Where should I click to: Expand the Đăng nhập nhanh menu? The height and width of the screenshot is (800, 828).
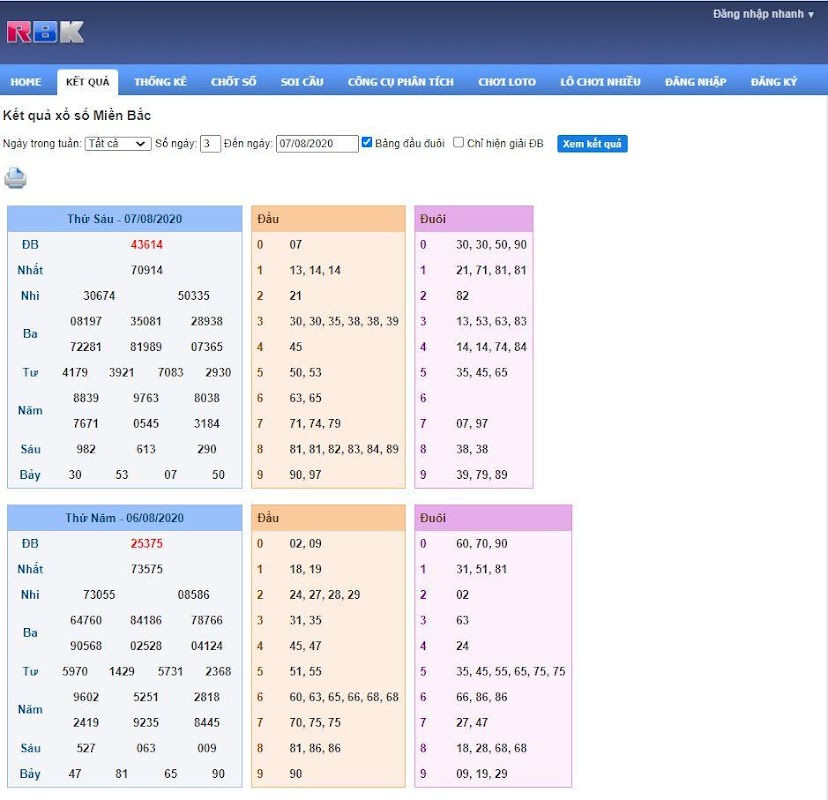[763, 14]
